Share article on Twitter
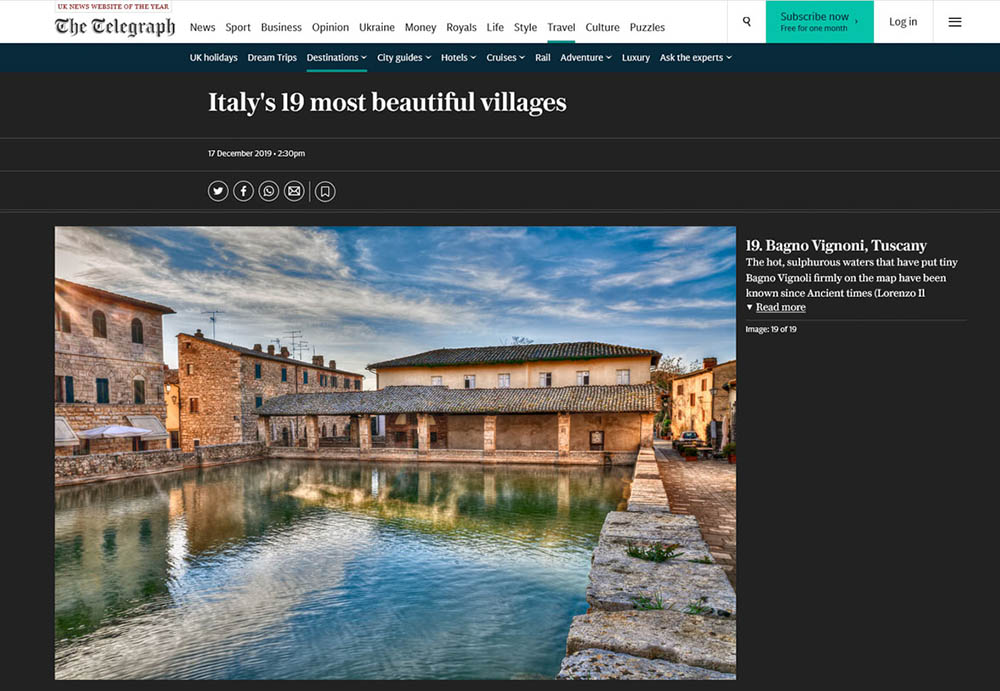This screenshot has width=1000, height=691. [218, 191]
